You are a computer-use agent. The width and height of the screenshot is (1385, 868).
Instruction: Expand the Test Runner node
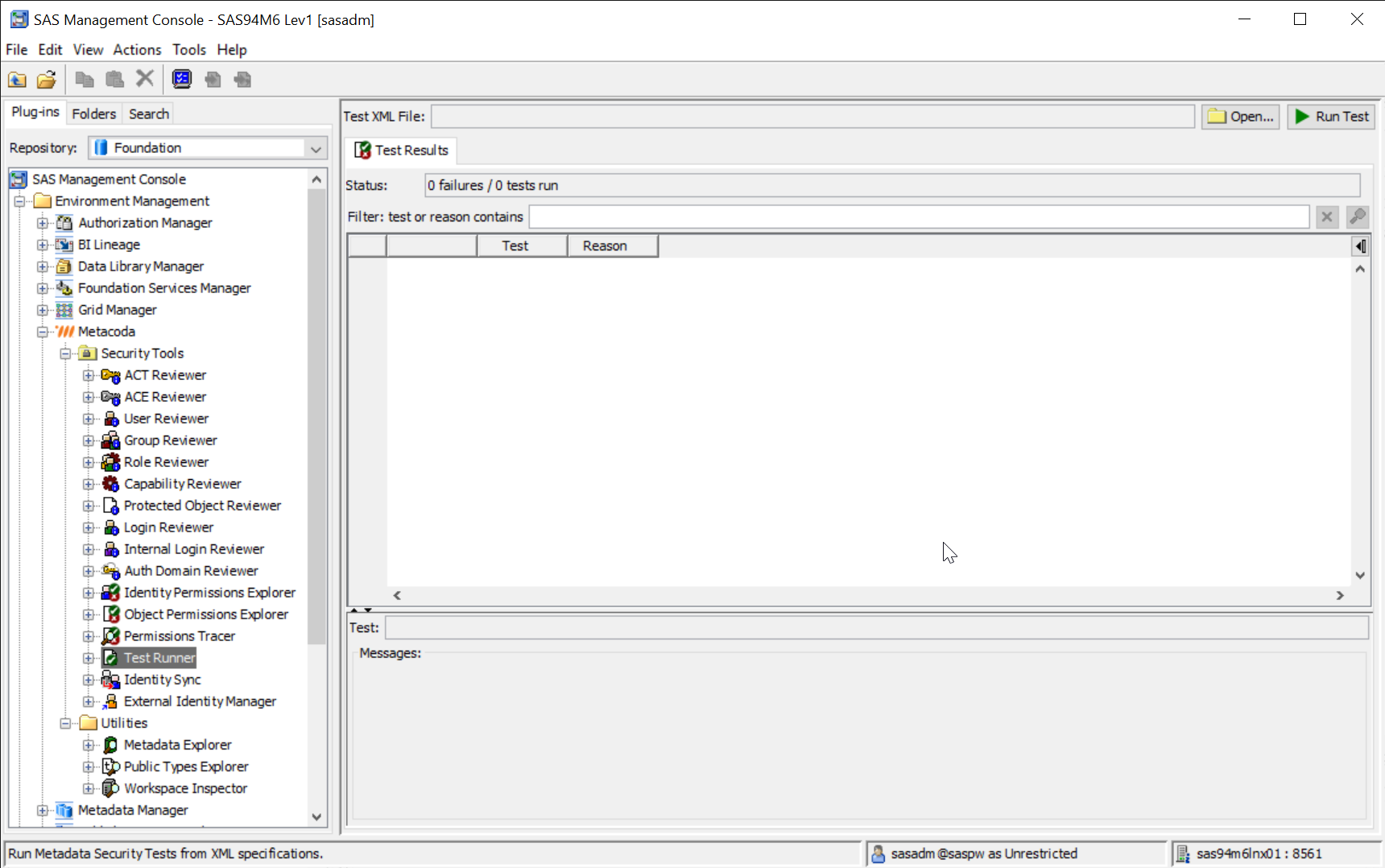pyautogui.click(x=89, y=658)
